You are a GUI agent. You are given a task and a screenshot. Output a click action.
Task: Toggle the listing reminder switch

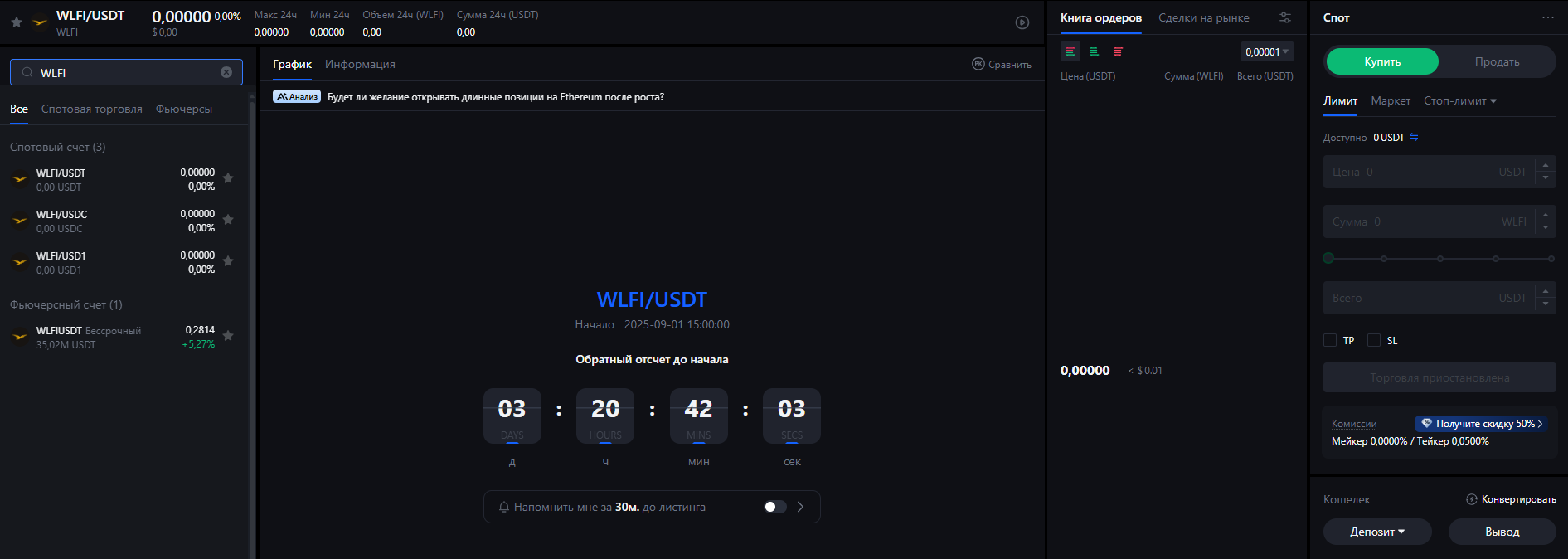click(x=774, y=507)
